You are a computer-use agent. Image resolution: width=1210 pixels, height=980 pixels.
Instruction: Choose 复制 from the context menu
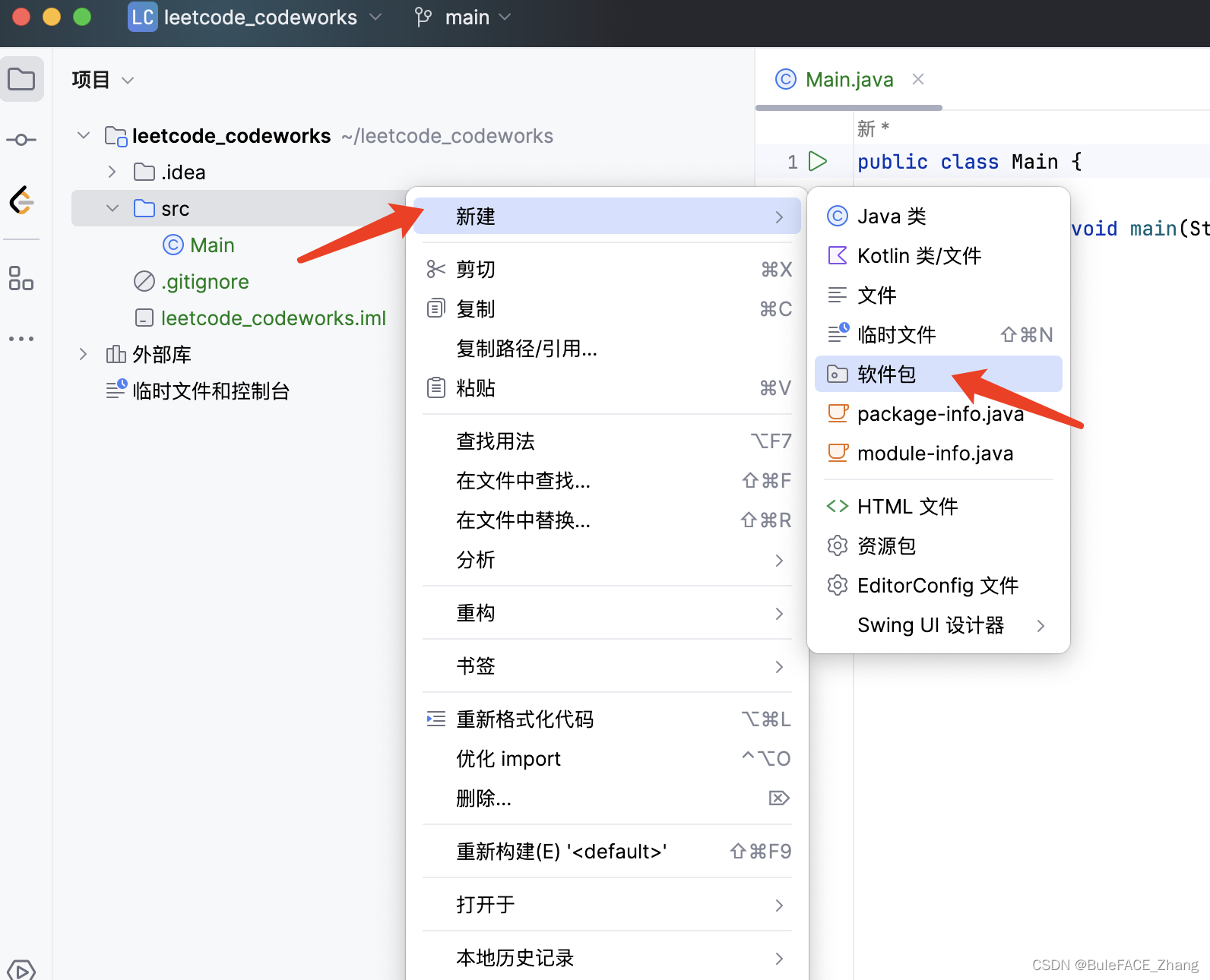(607, 308)
